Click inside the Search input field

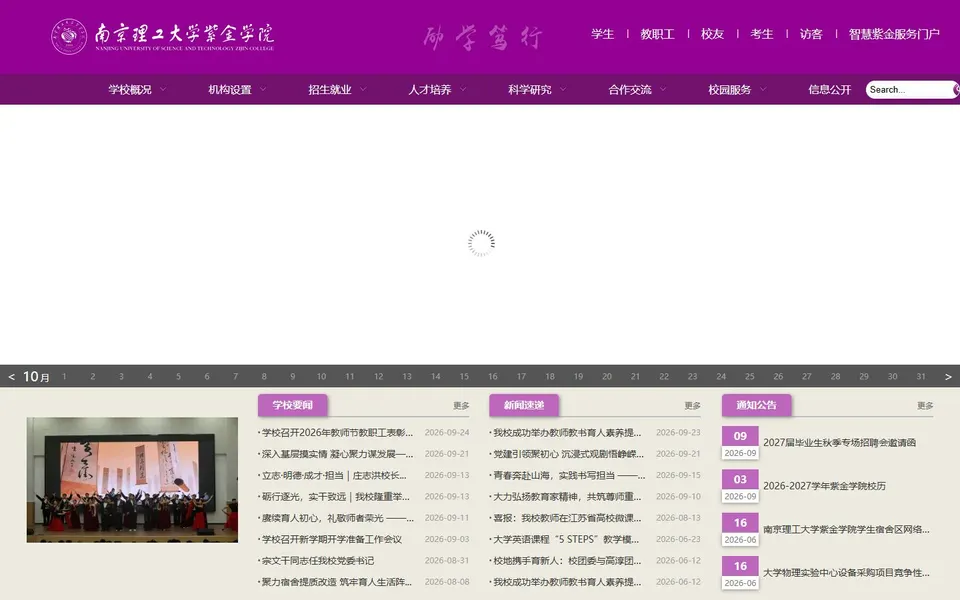point(909,89)
